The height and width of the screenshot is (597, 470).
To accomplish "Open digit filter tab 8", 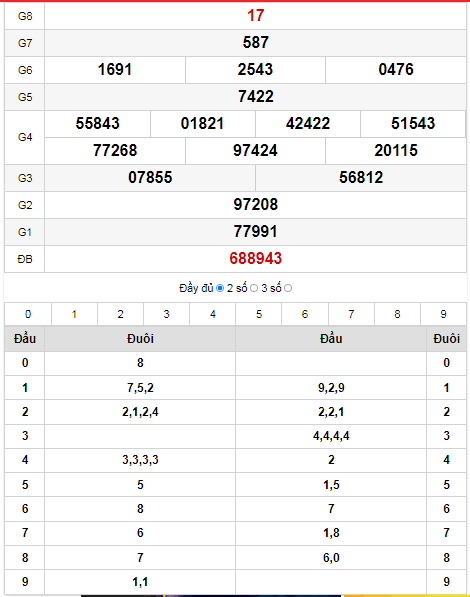I will (397, 314).
